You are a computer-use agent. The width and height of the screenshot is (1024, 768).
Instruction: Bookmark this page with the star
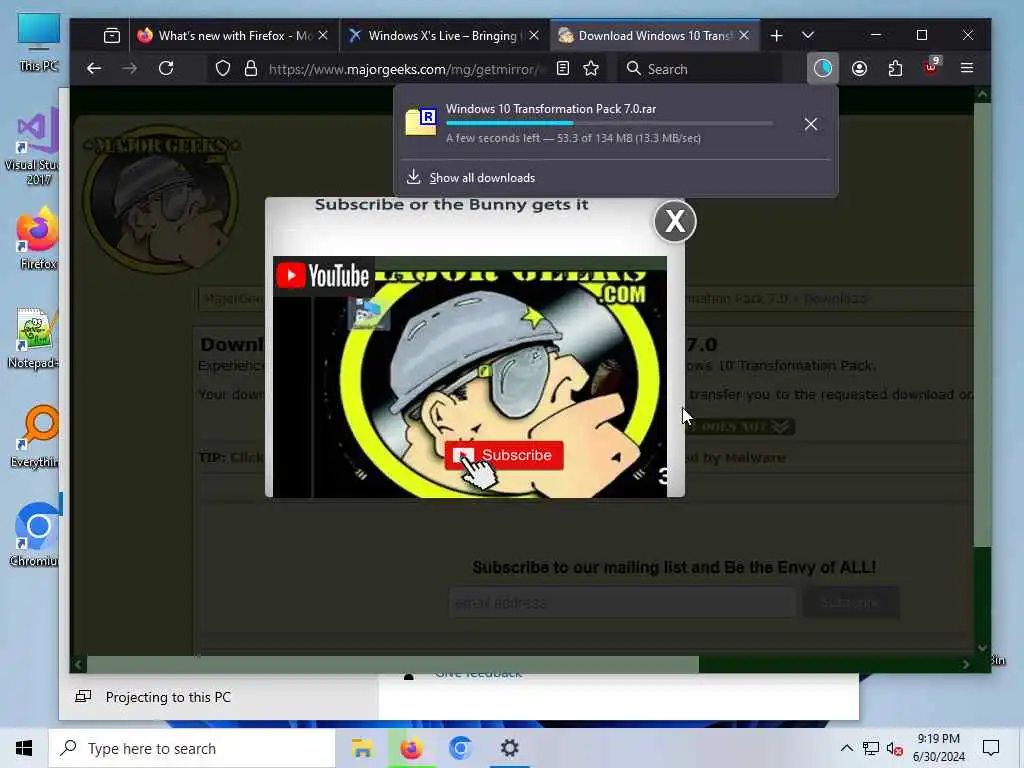pyautogui.click(x=591, y=69)
